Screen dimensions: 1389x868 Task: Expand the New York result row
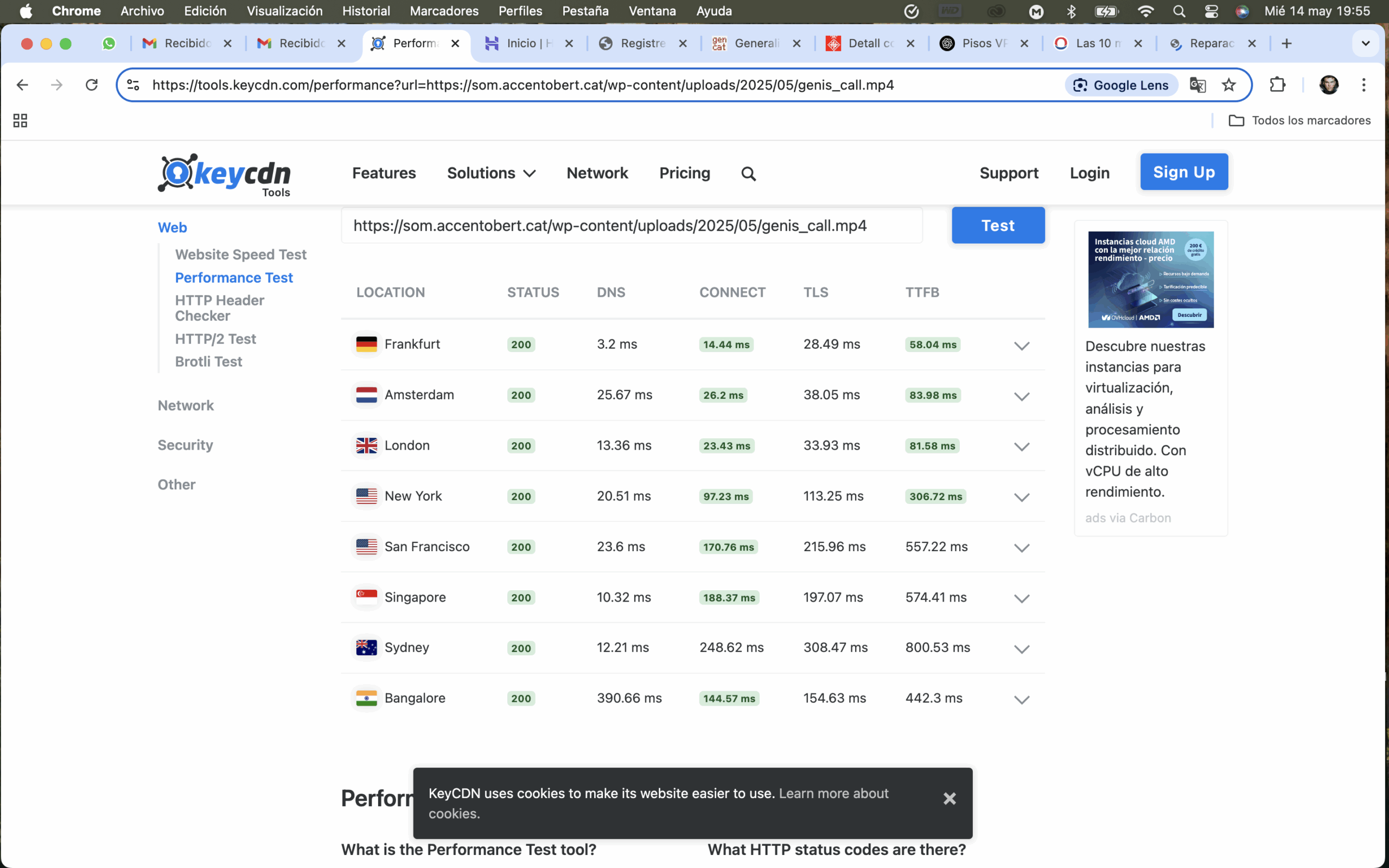1022,497
